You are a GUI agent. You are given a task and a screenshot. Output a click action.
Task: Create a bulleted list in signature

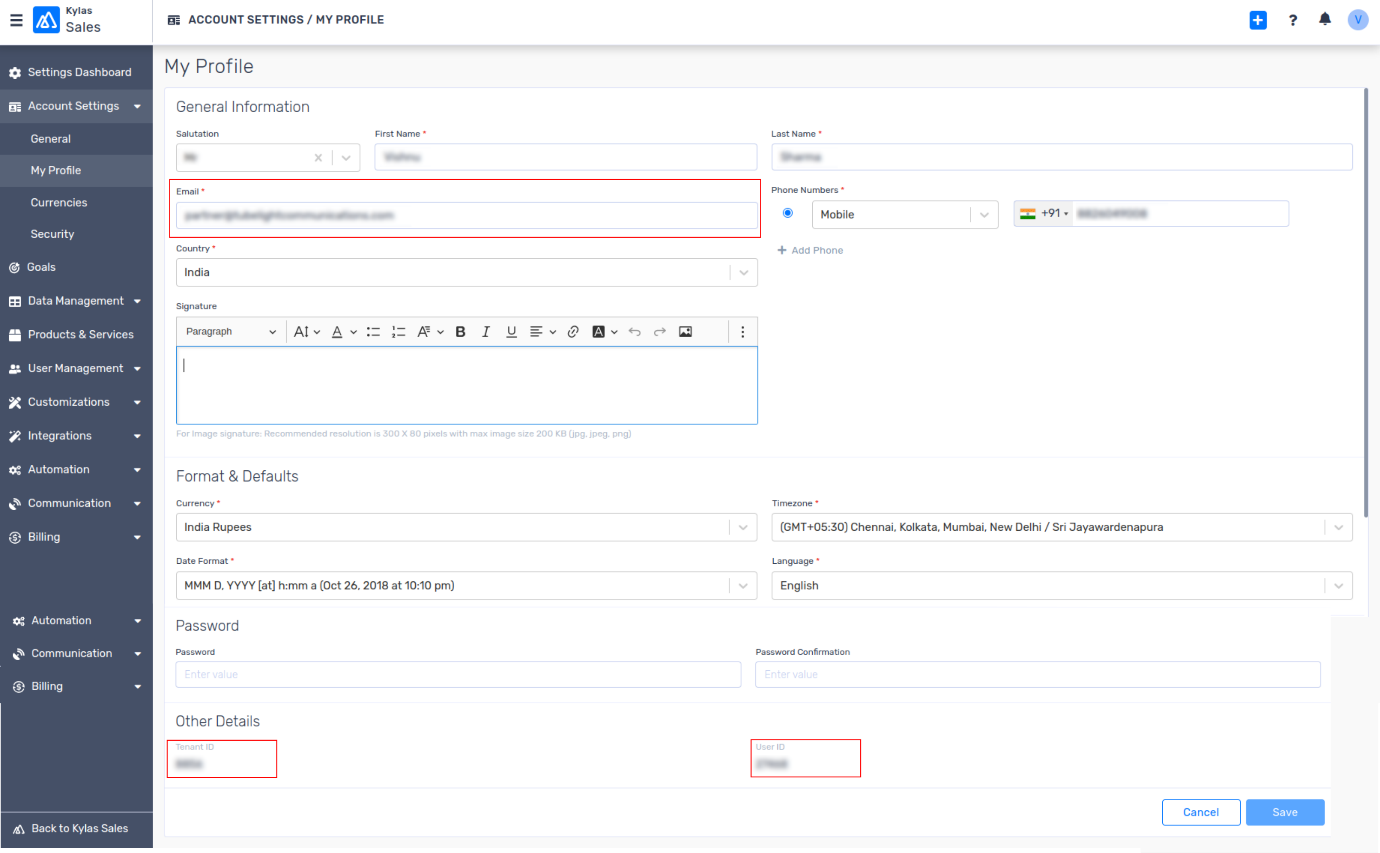[x=373, y=332]
